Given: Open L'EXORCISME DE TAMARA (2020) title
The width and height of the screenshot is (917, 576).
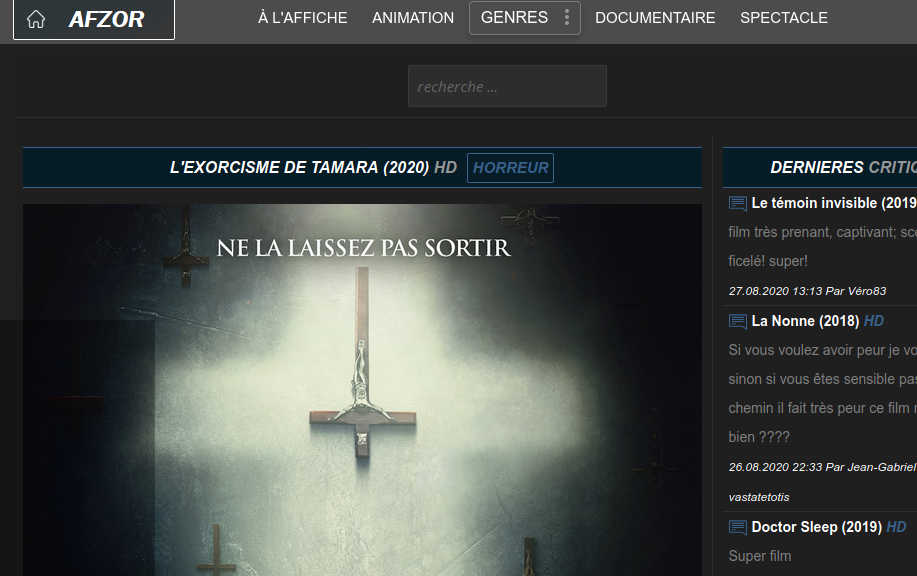Looking at the screenshot, I should [x=299, y=167].
